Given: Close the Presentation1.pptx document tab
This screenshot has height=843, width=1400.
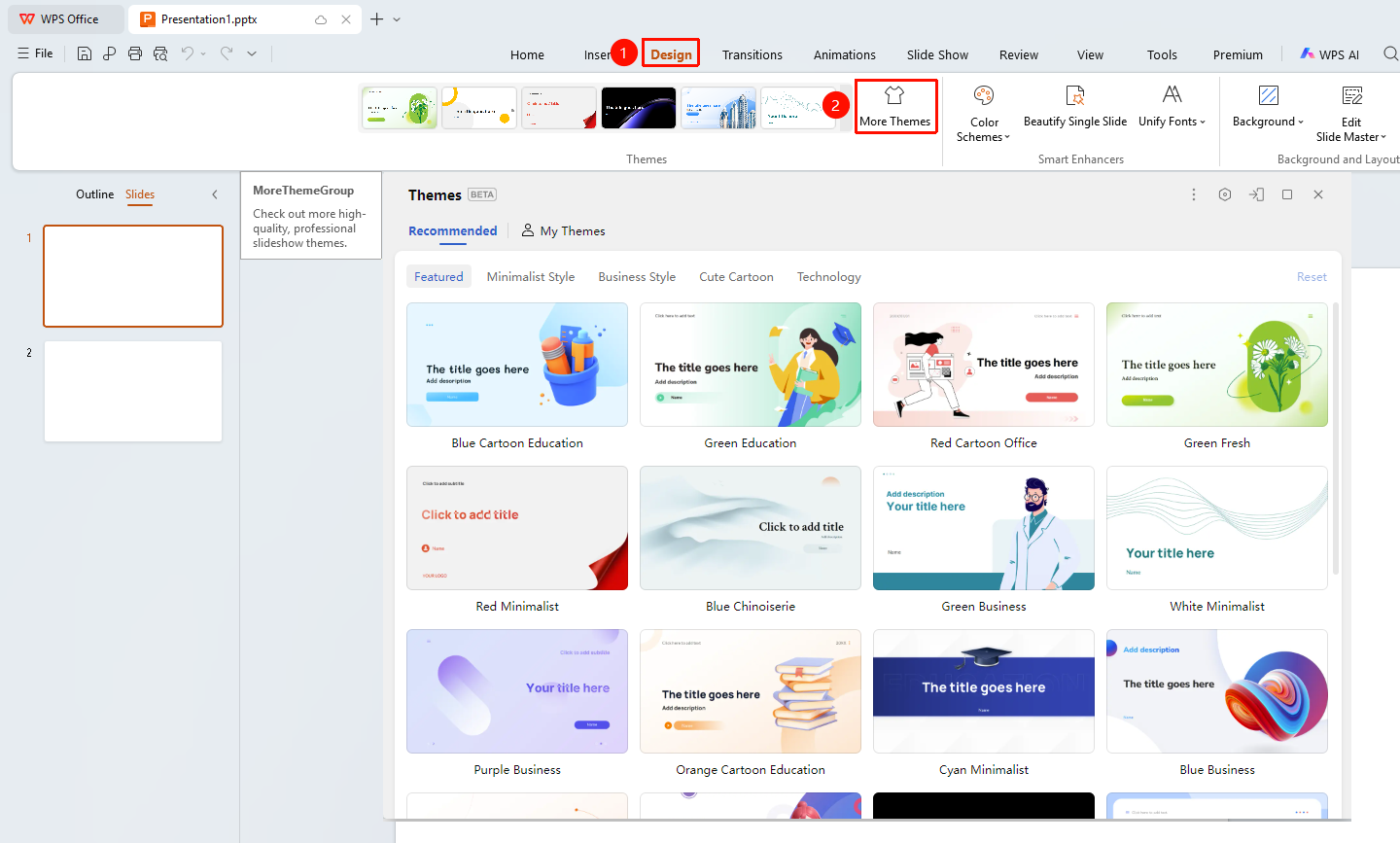Looking at the screenshot, I should [346, 19].
